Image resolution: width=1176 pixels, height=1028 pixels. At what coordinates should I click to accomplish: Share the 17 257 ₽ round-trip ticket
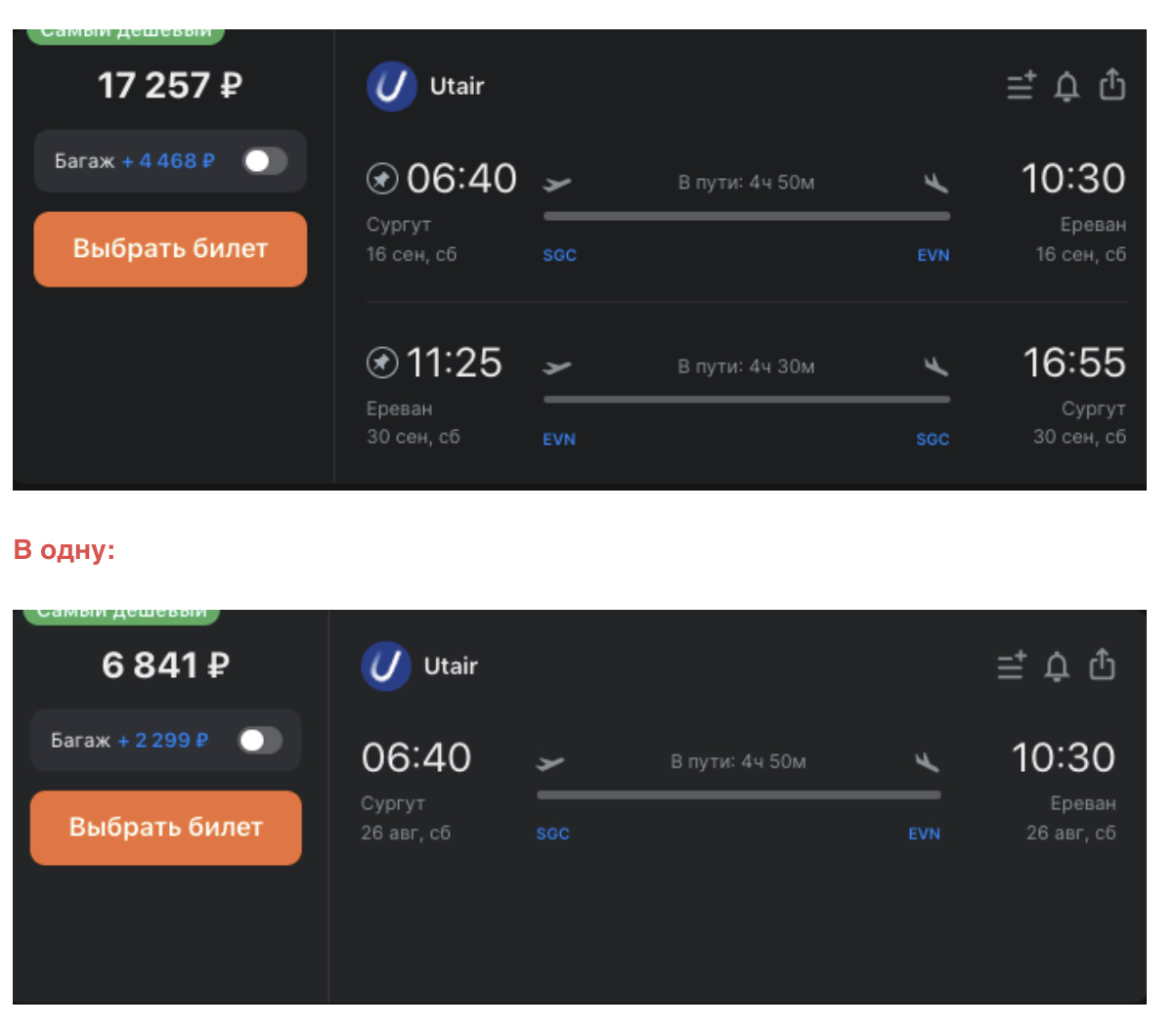pyautogui.click(x=1112, y=85)
